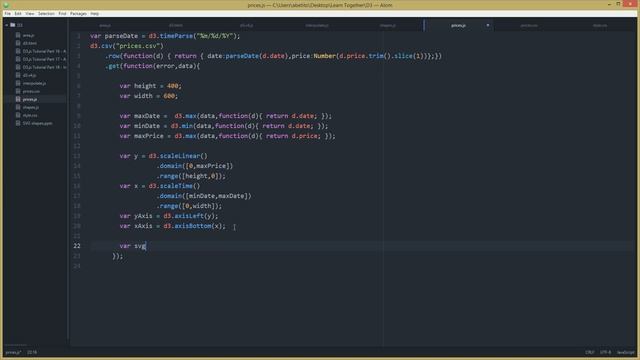640x360 pixels.
Task: Open the Help menu
Action: point(95,13)
